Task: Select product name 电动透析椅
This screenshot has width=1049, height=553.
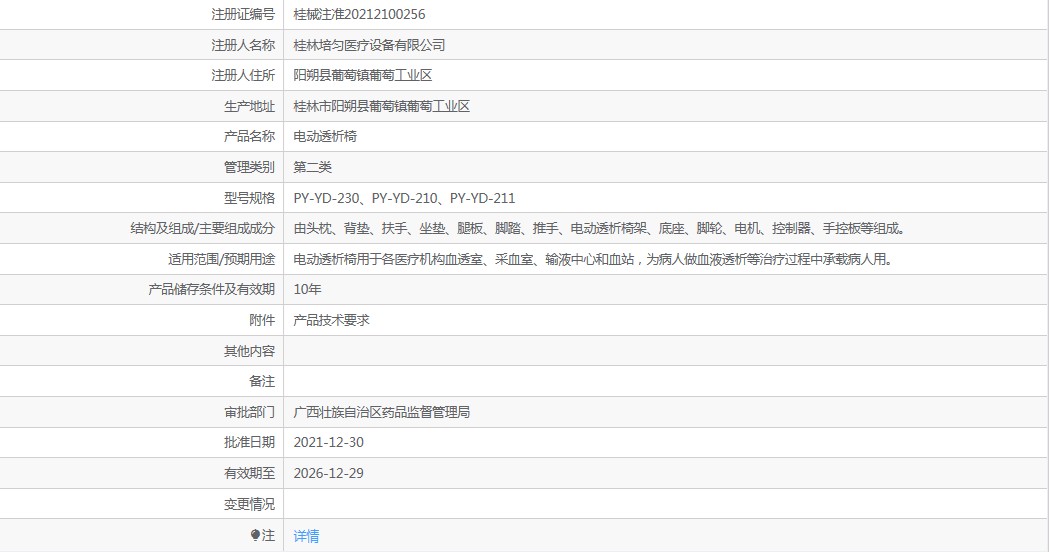Action: tap(325, 136)
